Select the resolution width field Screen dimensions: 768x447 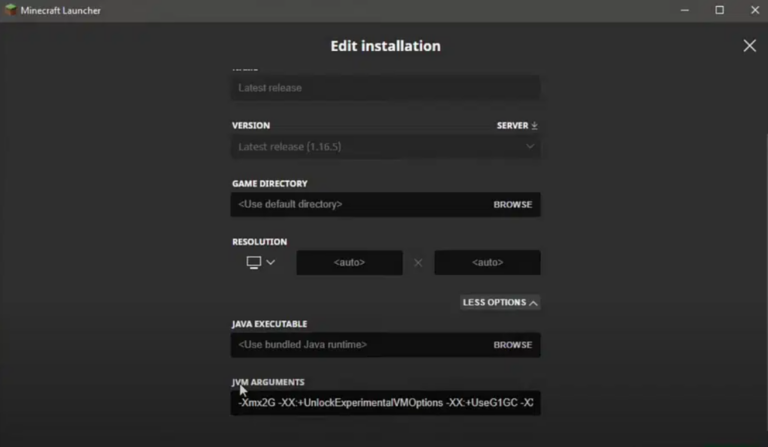click(349, 263)
